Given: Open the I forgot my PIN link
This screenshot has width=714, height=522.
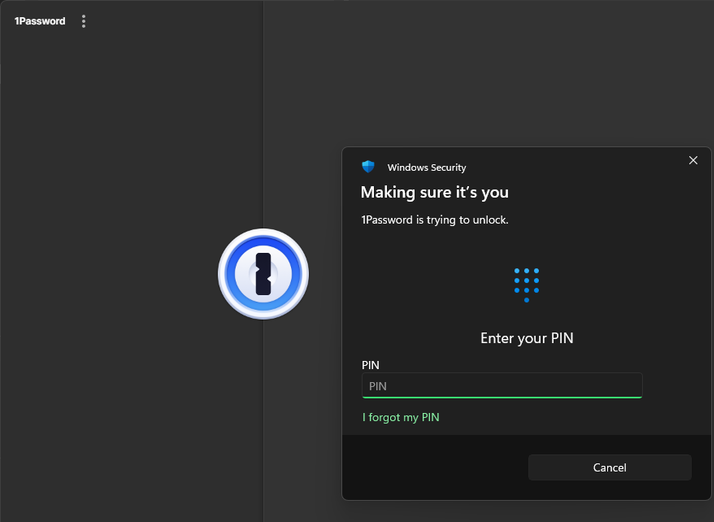Looking at the screenshot, I should [x=401, y=417].
